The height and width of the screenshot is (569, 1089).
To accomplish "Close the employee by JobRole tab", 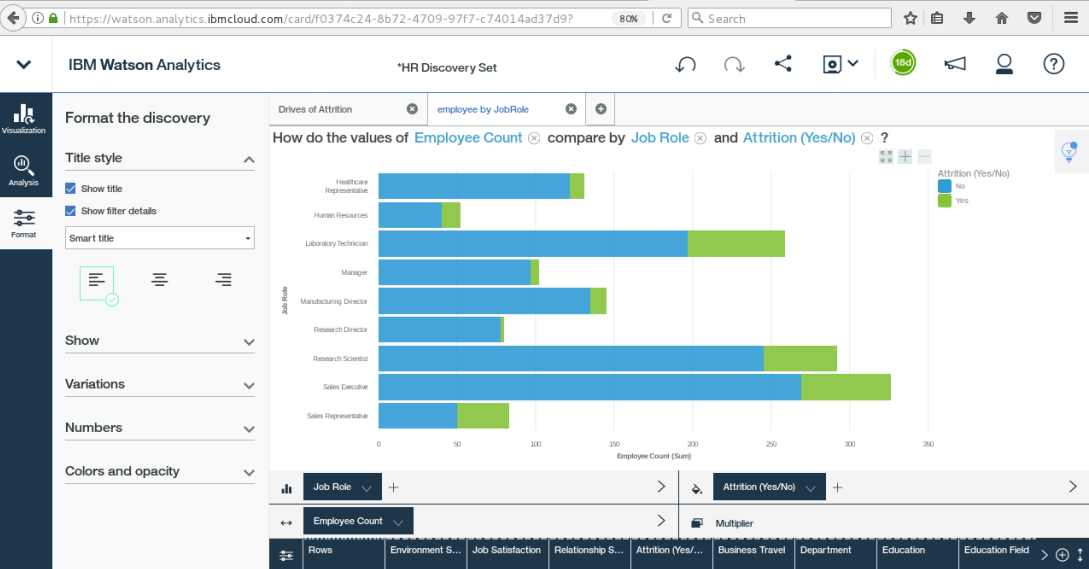I will tap(571, 109).
